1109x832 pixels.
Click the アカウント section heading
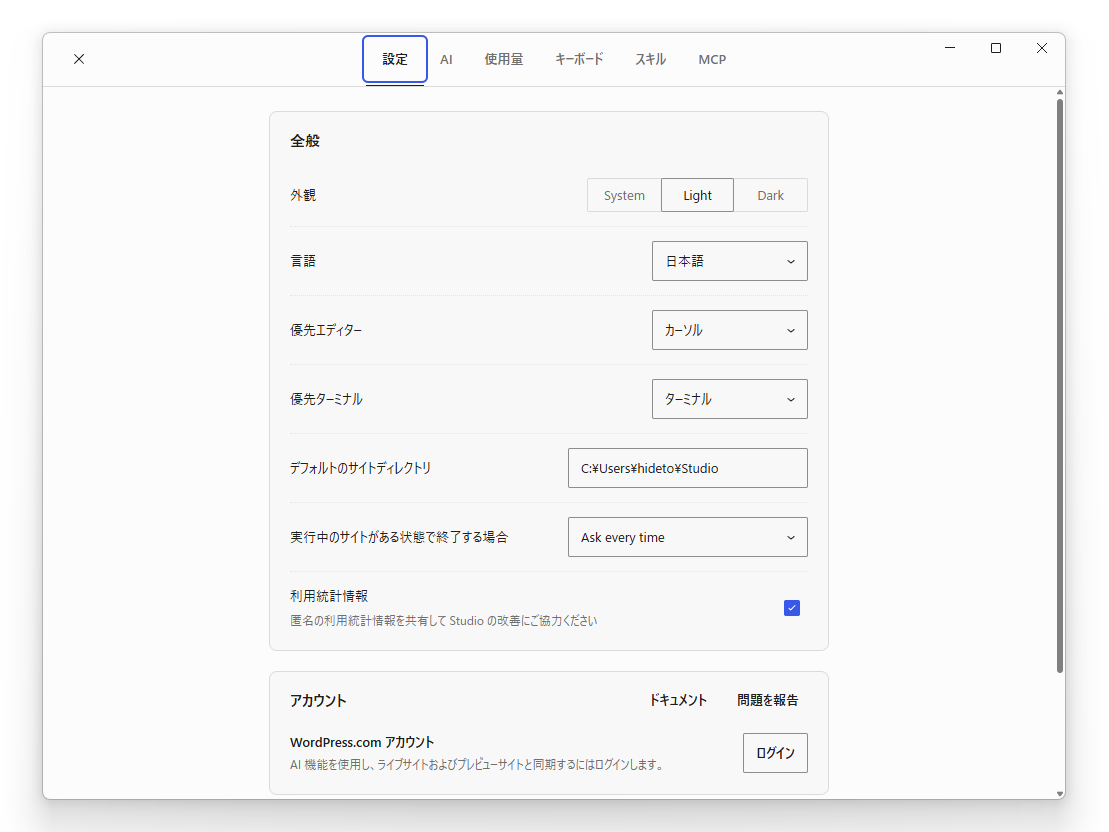(x=318, y=700)
